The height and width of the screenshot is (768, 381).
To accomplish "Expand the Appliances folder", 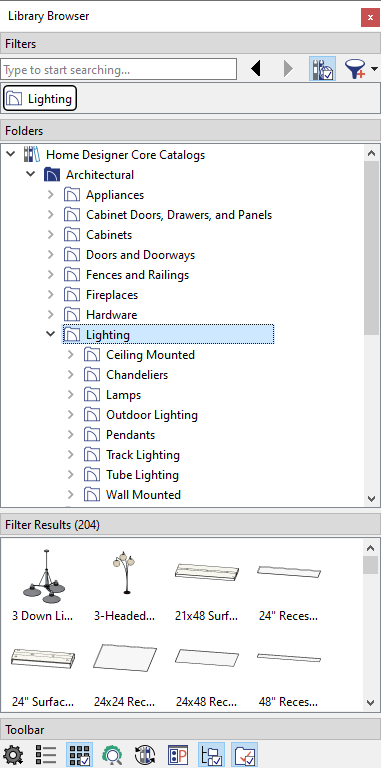I will tap(50, 195).
